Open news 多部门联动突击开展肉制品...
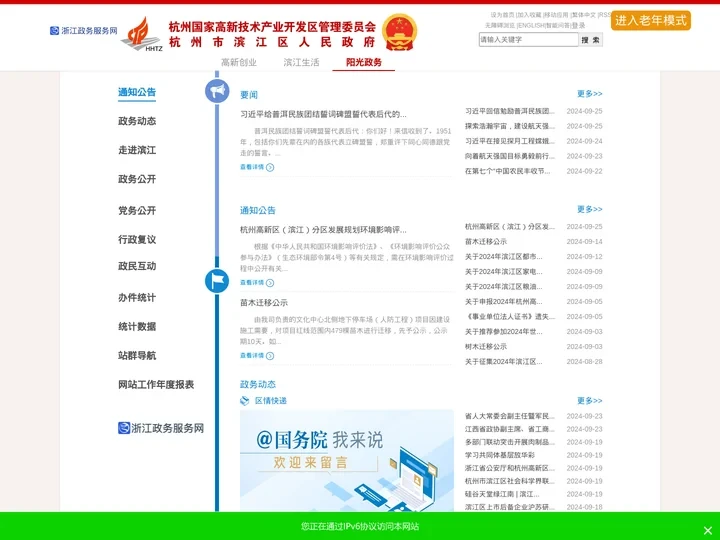 510,442
